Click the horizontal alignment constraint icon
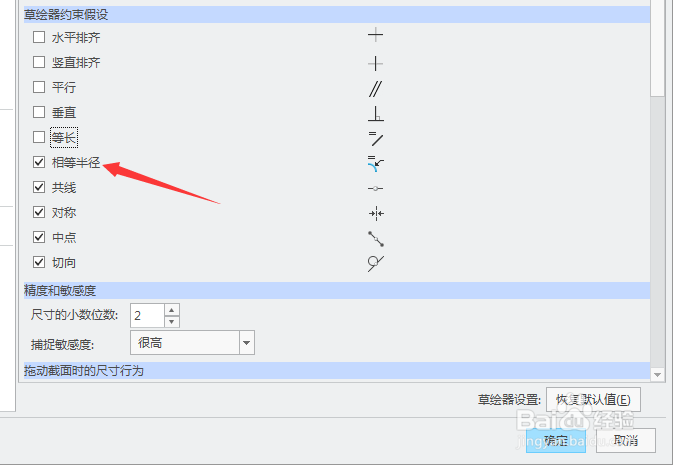 [376, 35]
